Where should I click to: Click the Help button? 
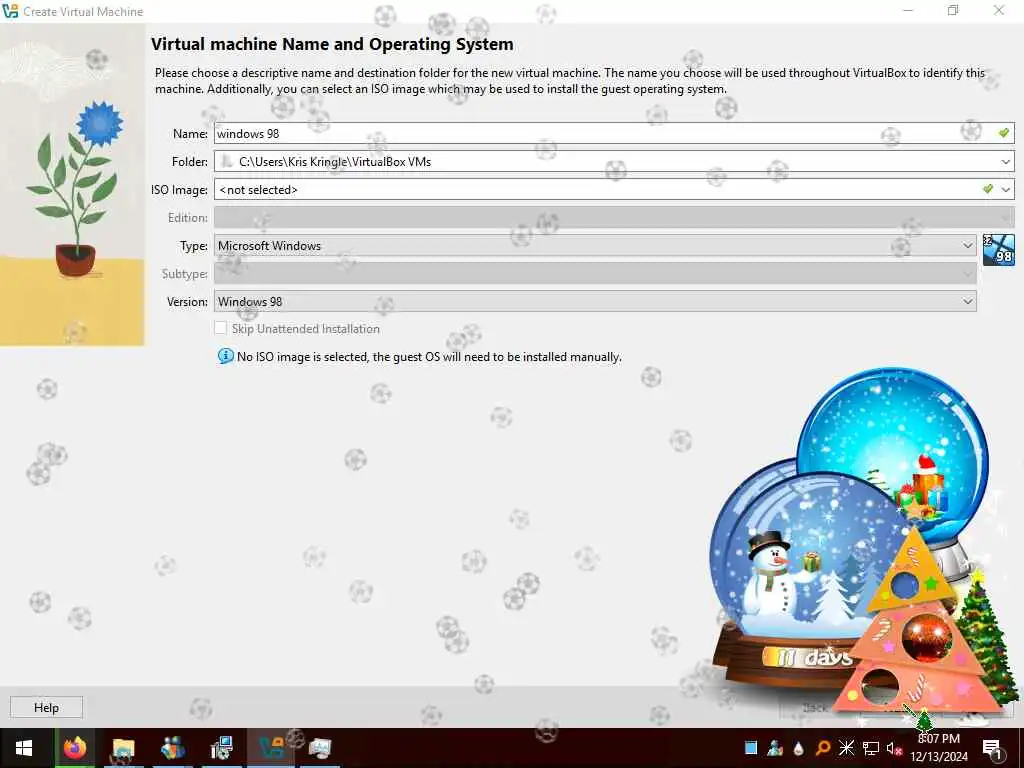tap(46, 707)
